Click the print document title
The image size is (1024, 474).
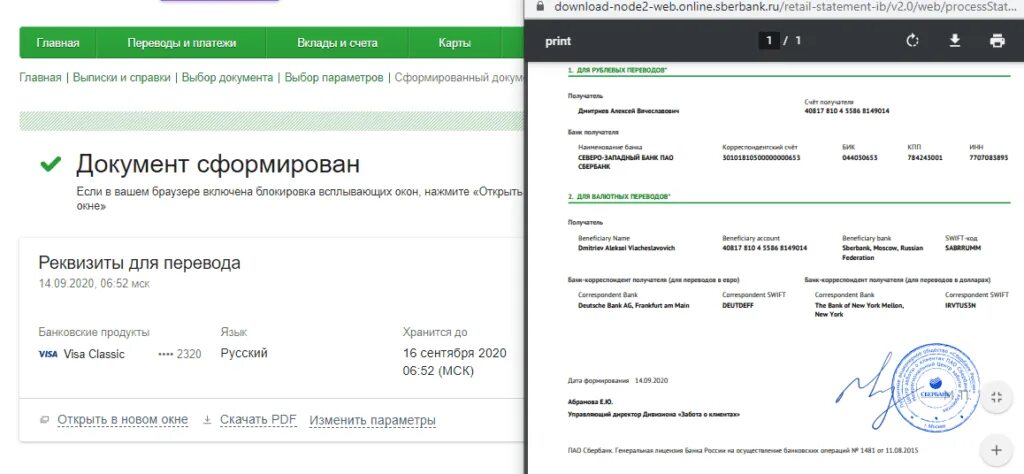558,41
